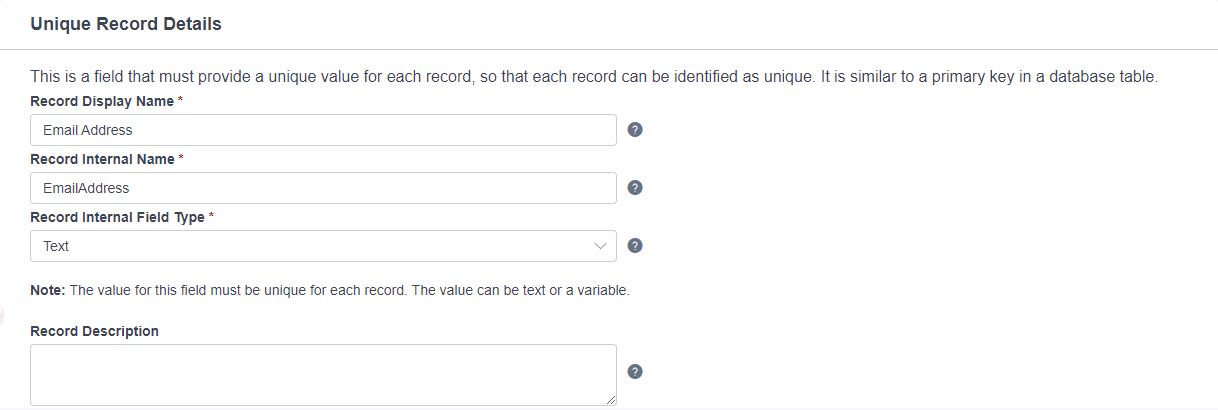This screenshot has width=1218, height=410.
Task: Click the primary key explanation paragraph
Action: [x=594, y=77]
